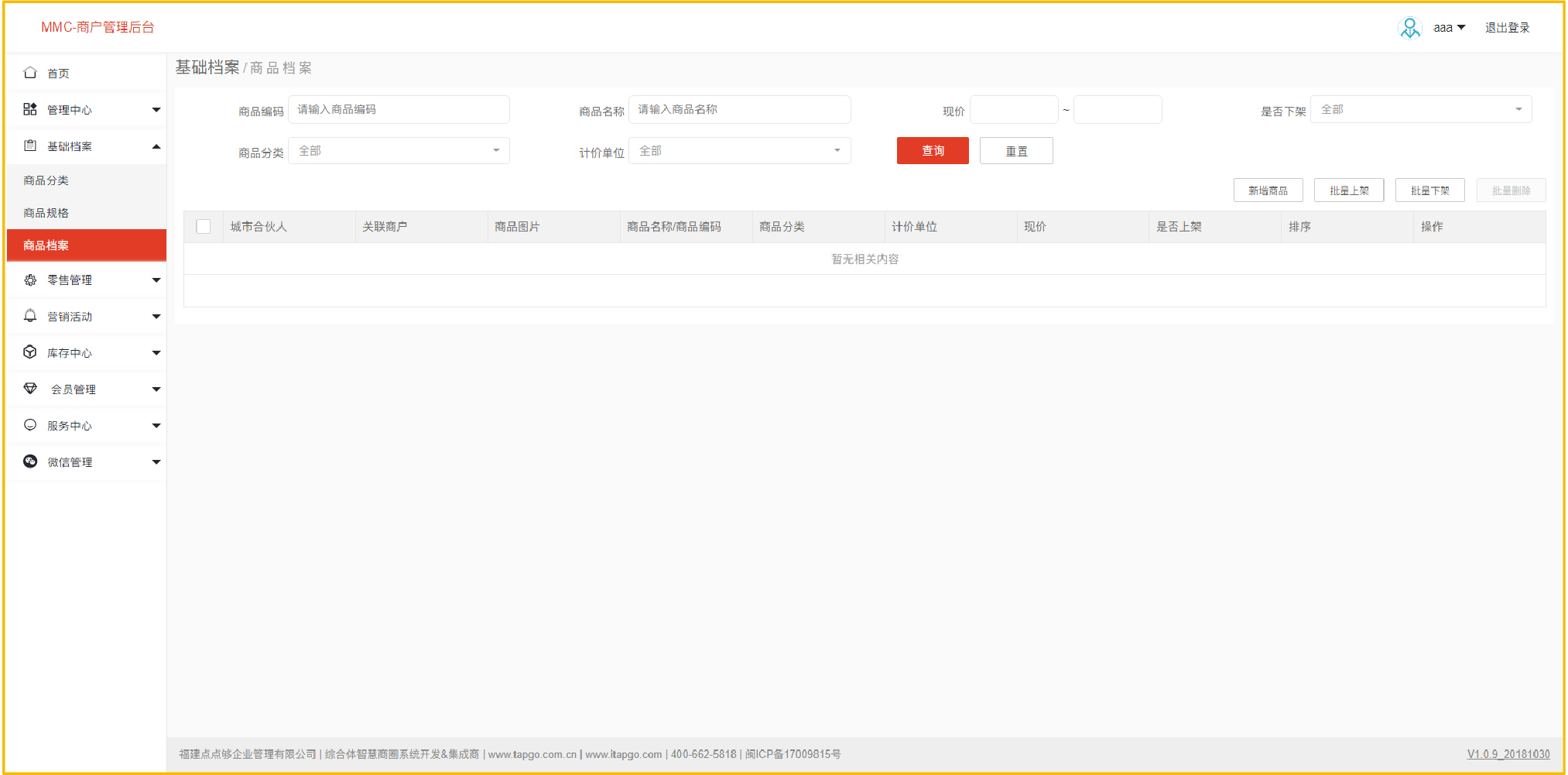Click 退出登录 link
The image size is (1568, 775).
1507,28
